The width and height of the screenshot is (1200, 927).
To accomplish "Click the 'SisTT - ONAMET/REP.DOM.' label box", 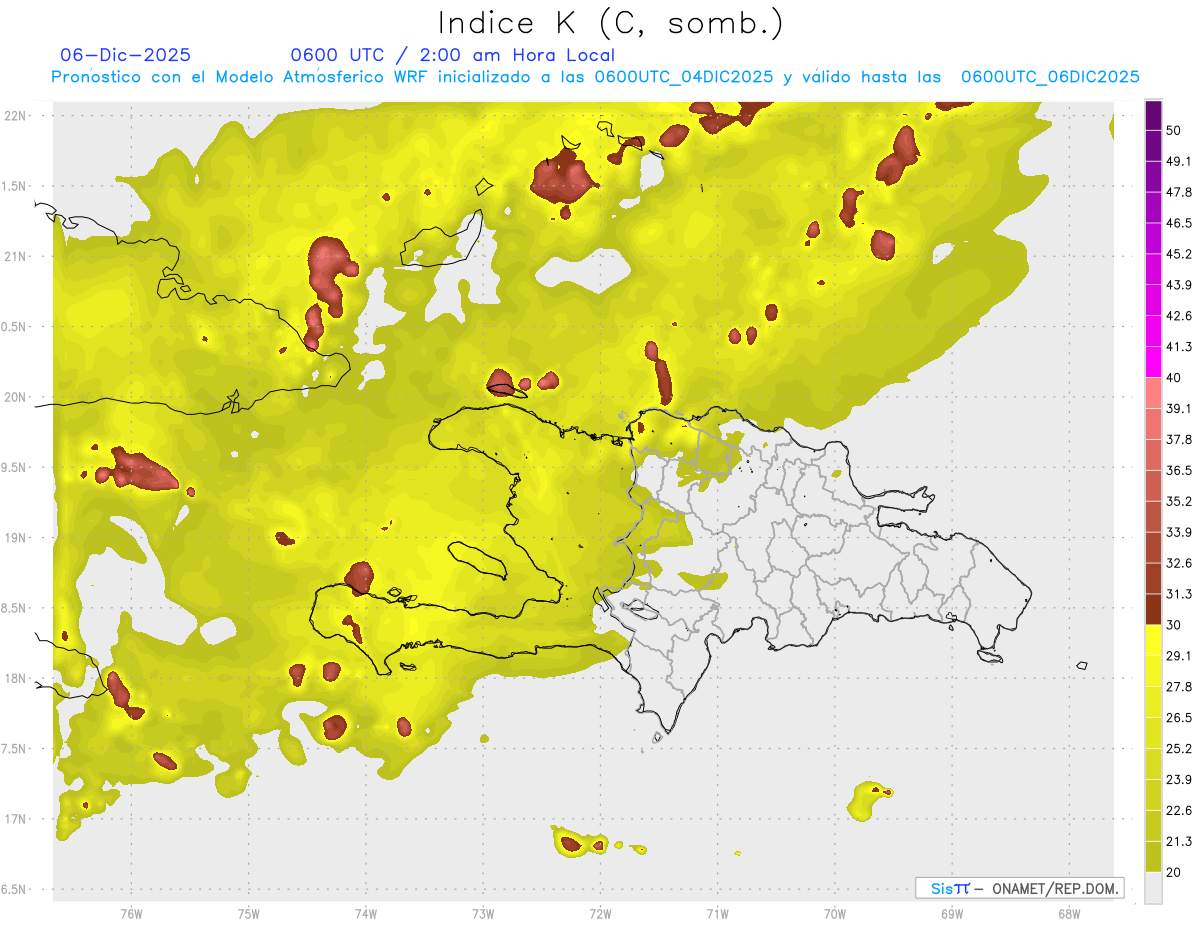I will [x=1019, y=888].
